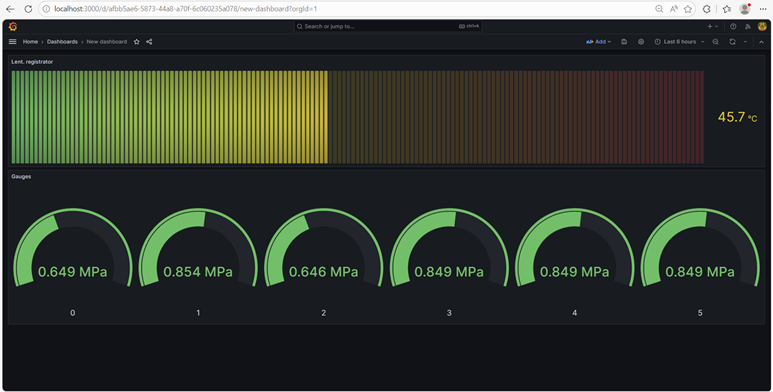Open the hamburger navigation menu
The height and width of the screenshot is (392, 773).
(13, 42)
